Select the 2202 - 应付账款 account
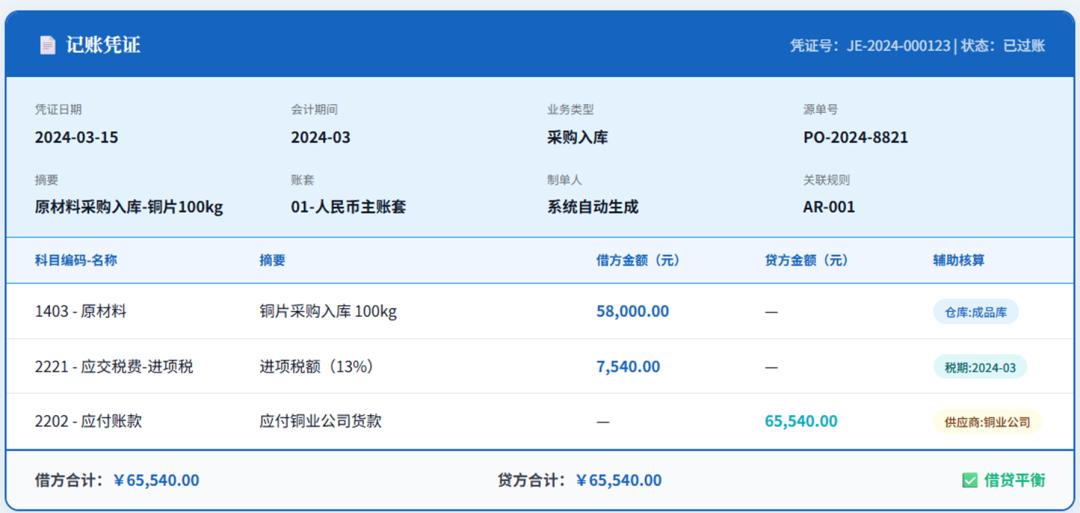 click(88, 421)
